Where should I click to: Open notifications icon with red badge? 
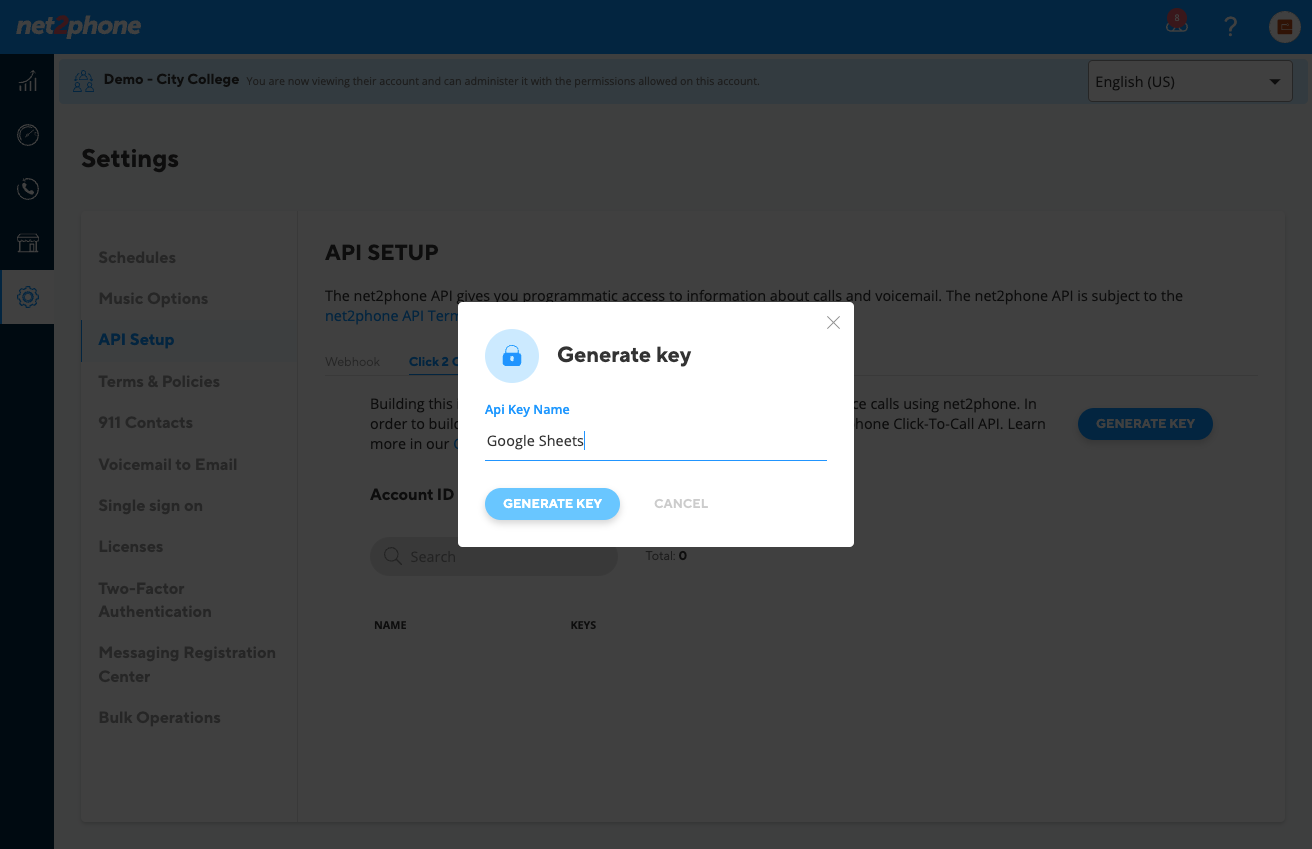tap(1177, 23)
